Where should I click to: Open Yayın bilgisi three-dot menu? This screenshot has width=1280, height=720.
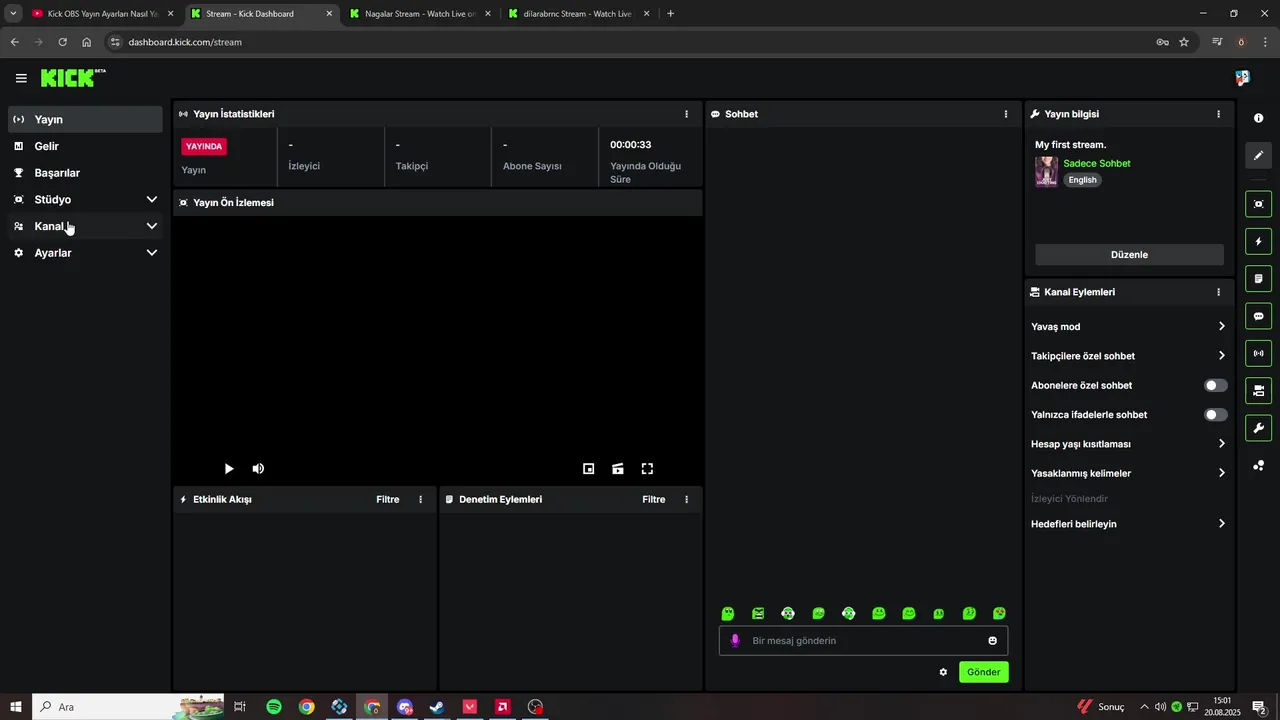1218,114
